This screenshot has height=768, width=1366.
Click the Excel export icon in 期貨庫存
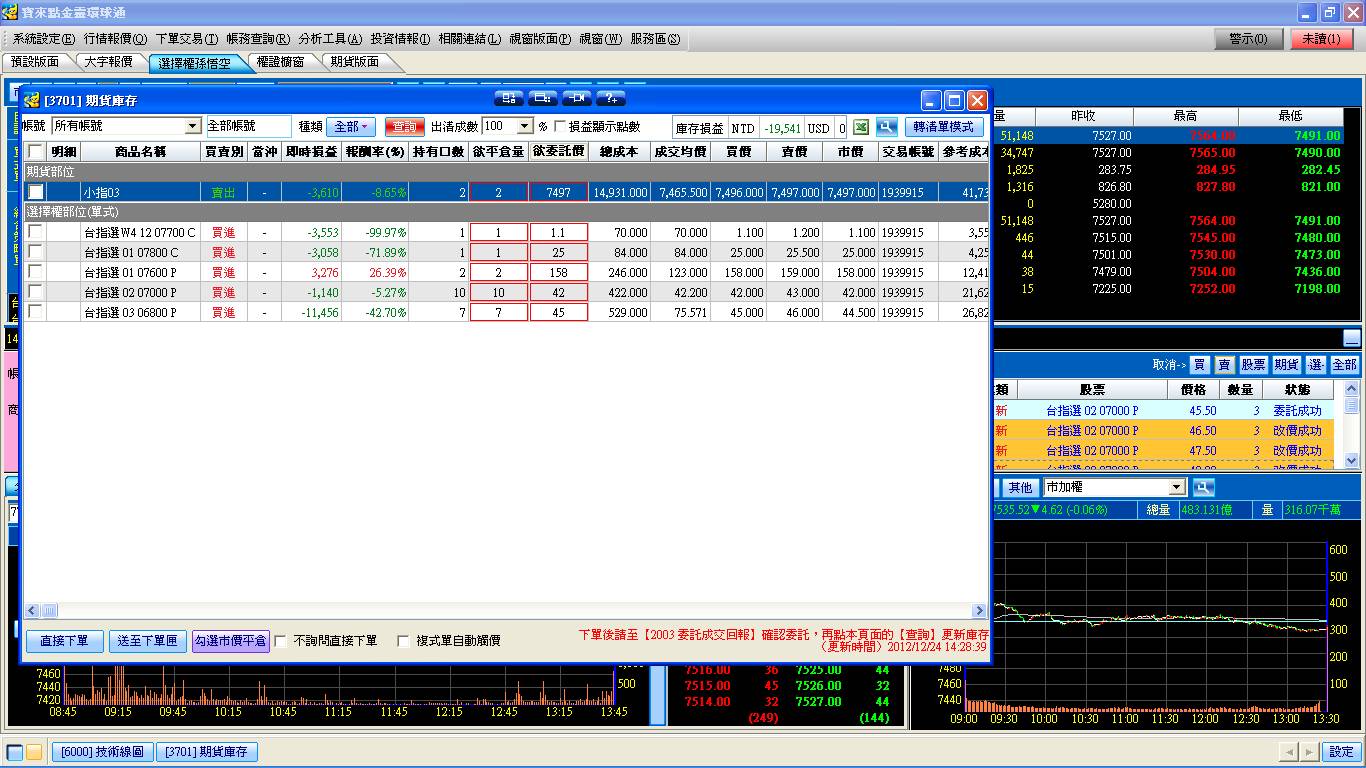860,127
